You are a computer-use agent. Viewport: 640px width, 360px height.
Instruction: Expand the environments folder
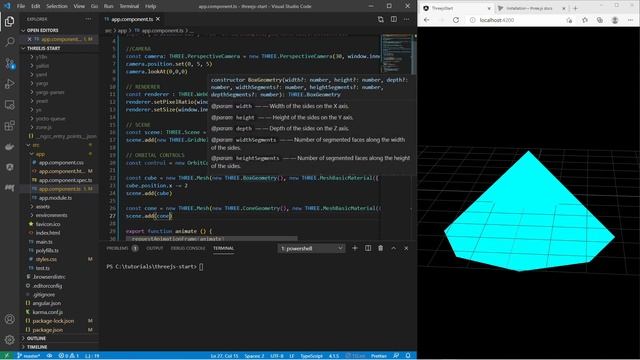(51, 215)
